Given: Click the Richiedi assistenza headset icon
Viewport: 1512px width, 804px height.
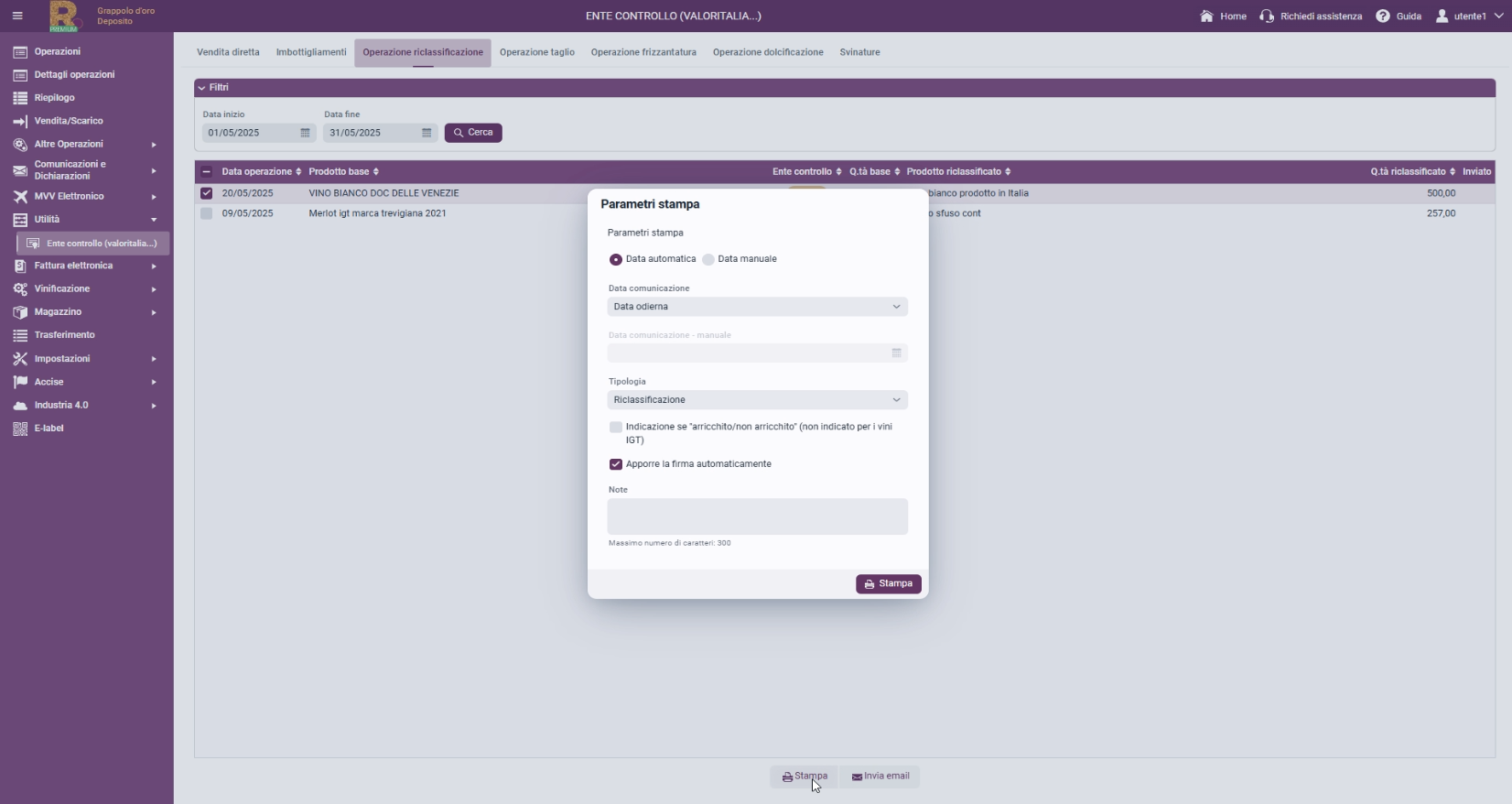Looking at the screenshot, I should (x=1267, y=16).
